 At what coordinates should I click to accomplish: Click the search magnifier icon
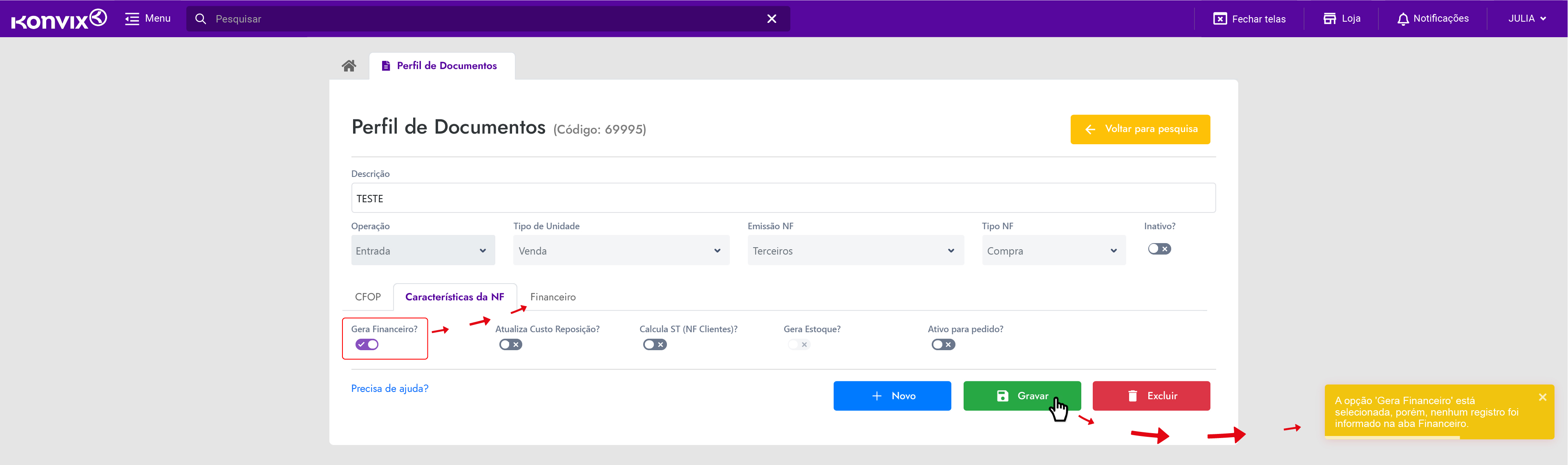pos(200,19)
